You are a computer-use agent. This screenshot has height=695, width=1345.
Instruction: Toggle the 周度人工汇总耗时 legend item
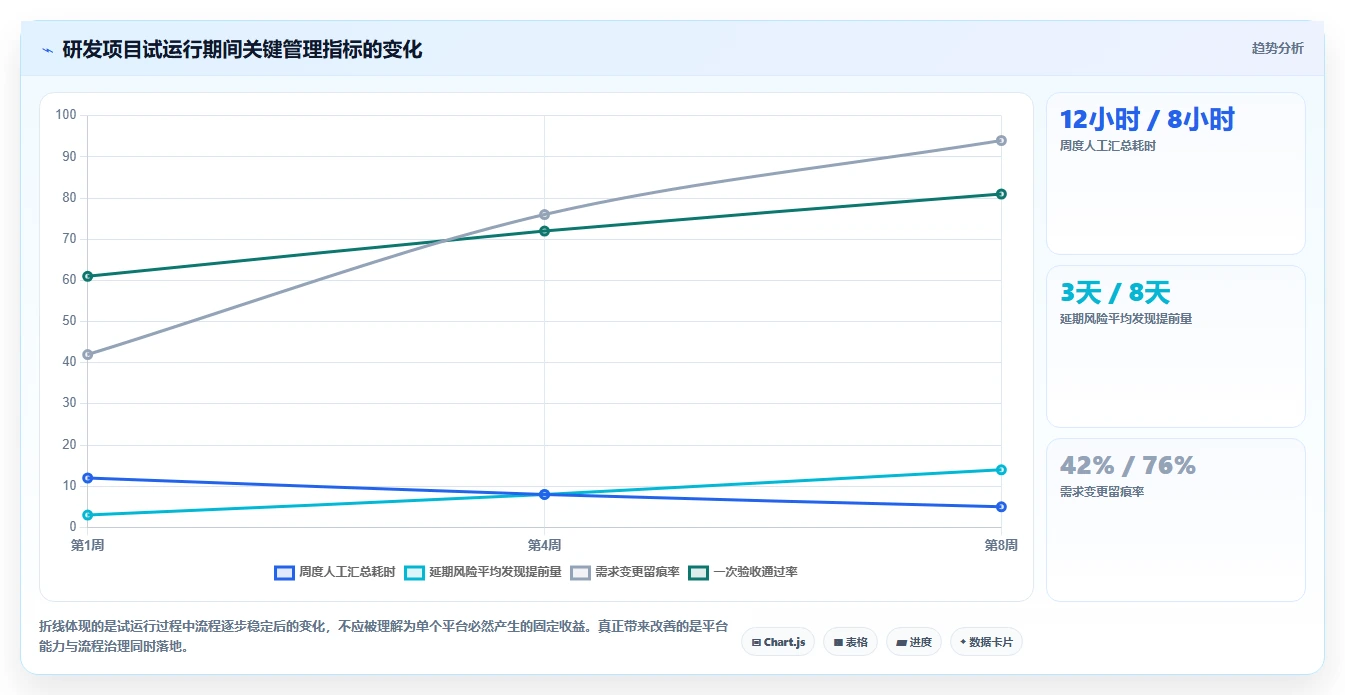[335, 572]
